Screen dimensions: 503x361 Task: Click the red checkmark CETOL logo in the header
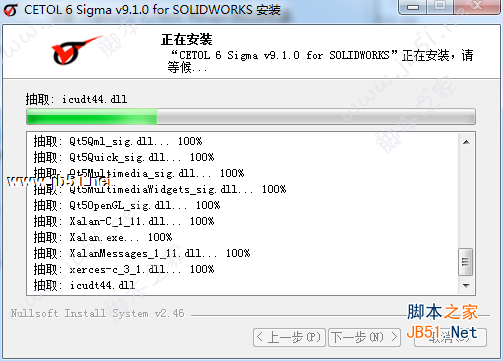tap(76, 51)
